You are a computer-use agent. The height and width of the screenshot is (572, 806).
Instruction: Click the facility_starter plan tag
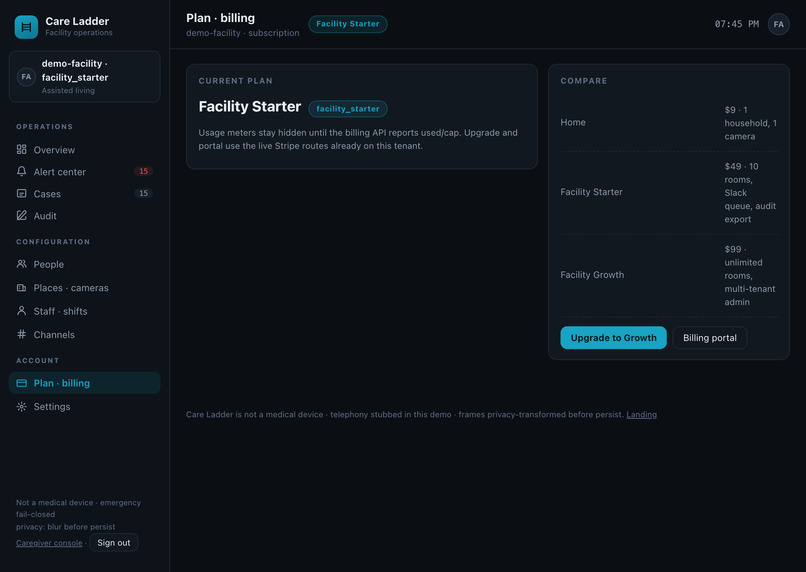coord(347,109)
